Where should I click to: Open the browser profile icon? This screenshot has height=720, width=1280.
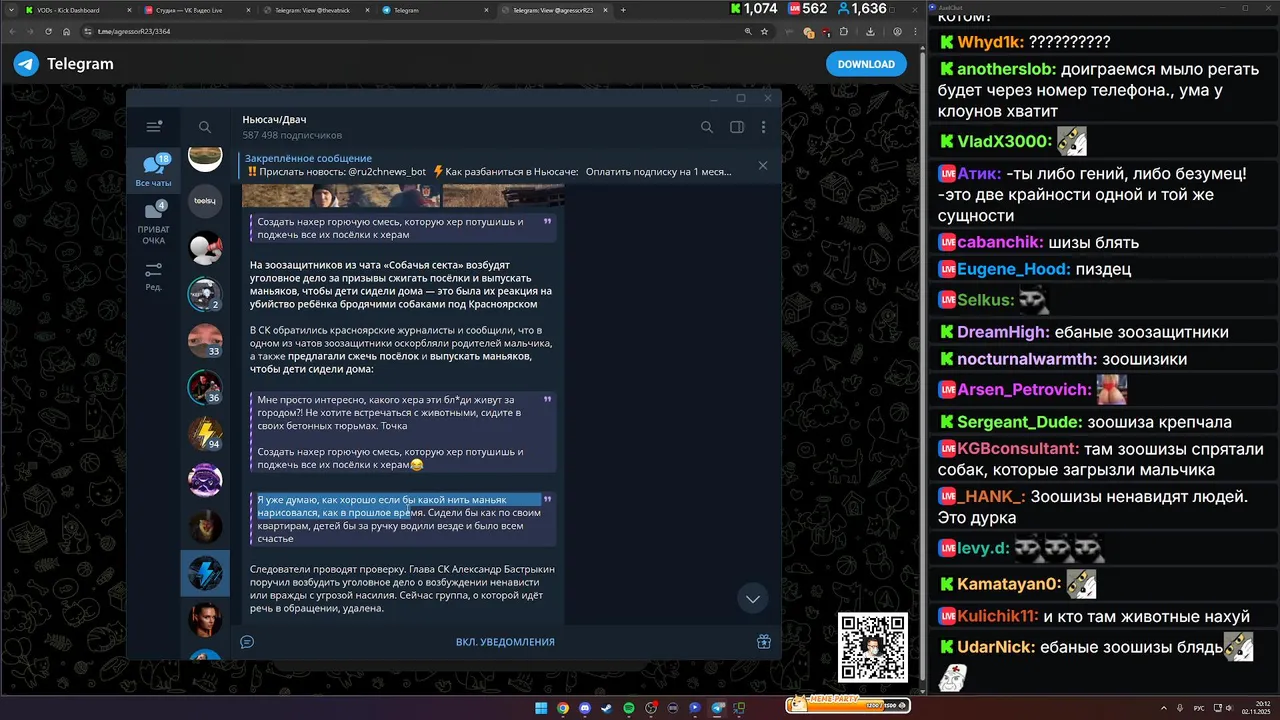pyautogui.click(x=897, y=31)
